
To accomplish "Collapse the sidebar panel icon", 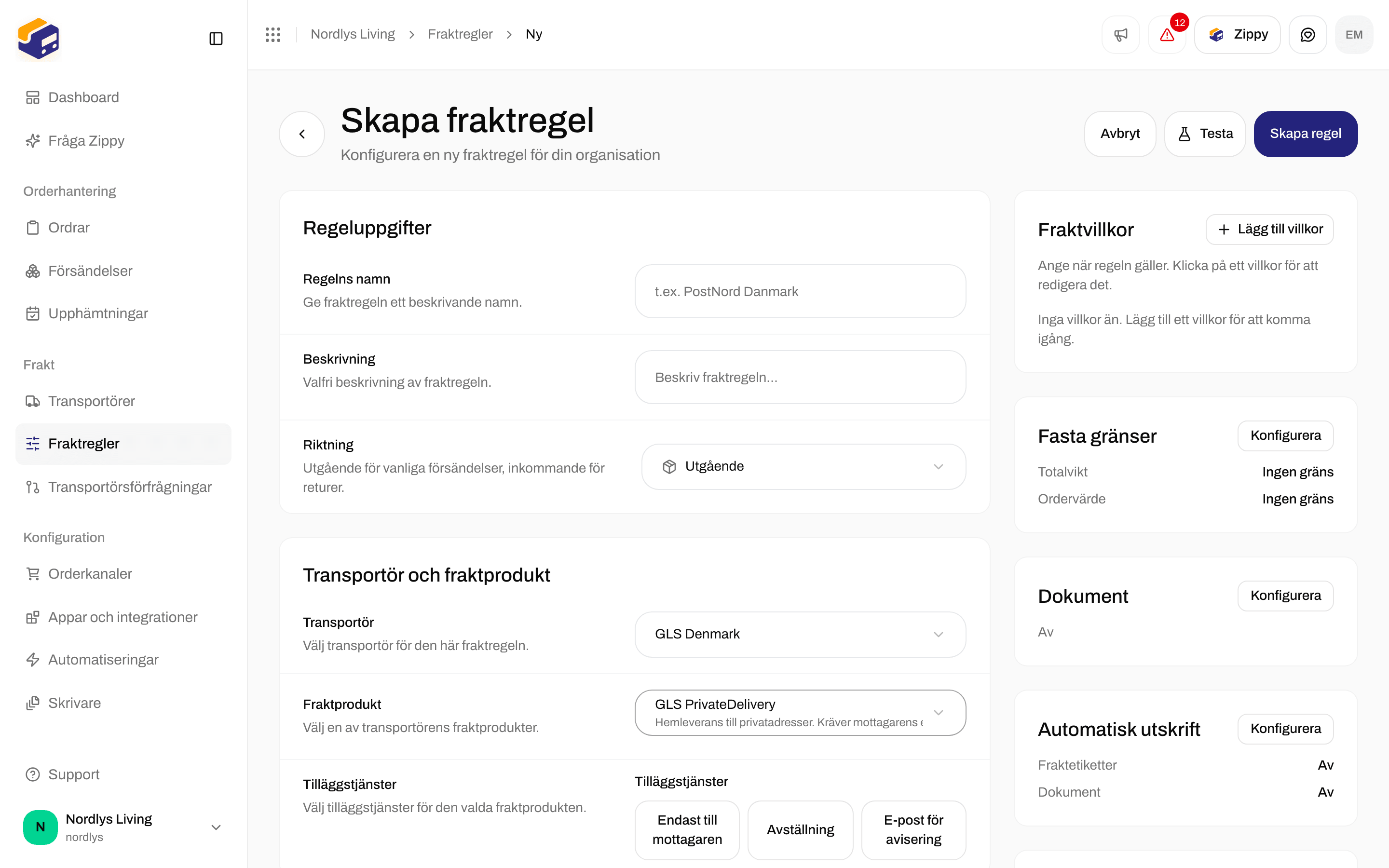I will [x=216, y=39].
